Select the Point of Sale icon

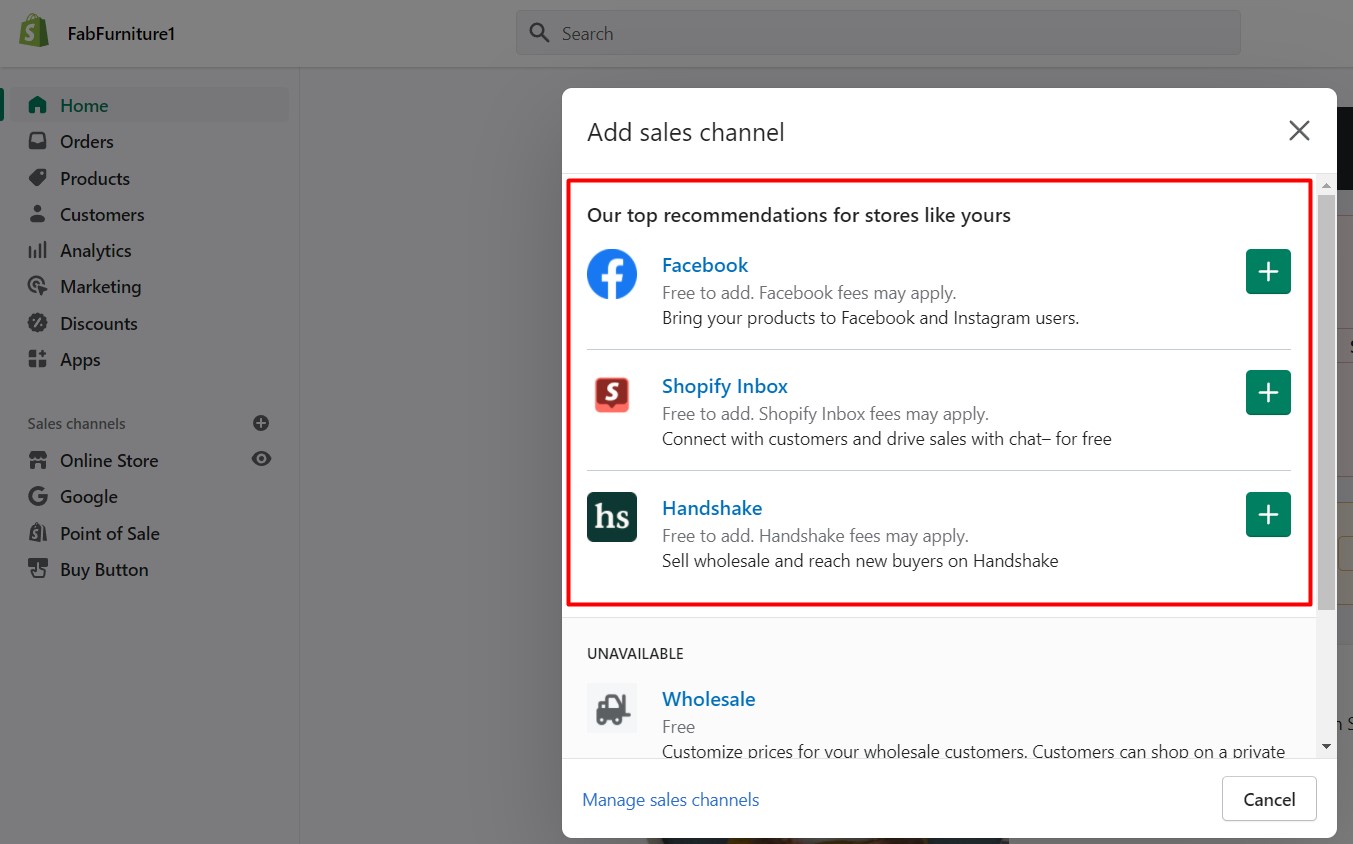pos(37,533)
